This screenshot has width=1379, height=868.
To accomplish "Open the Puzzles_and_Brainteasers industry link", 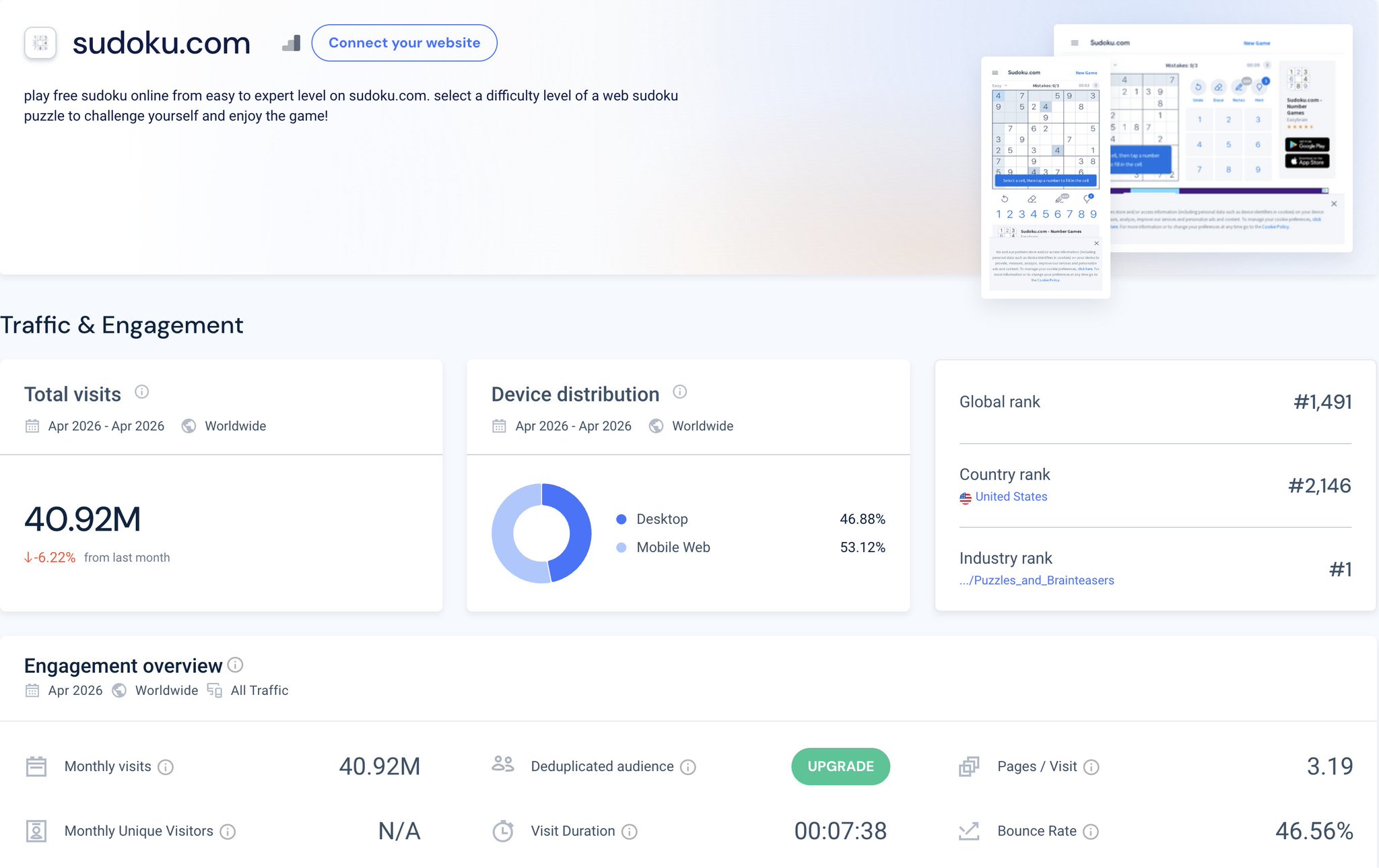I will pos(1037,580).
